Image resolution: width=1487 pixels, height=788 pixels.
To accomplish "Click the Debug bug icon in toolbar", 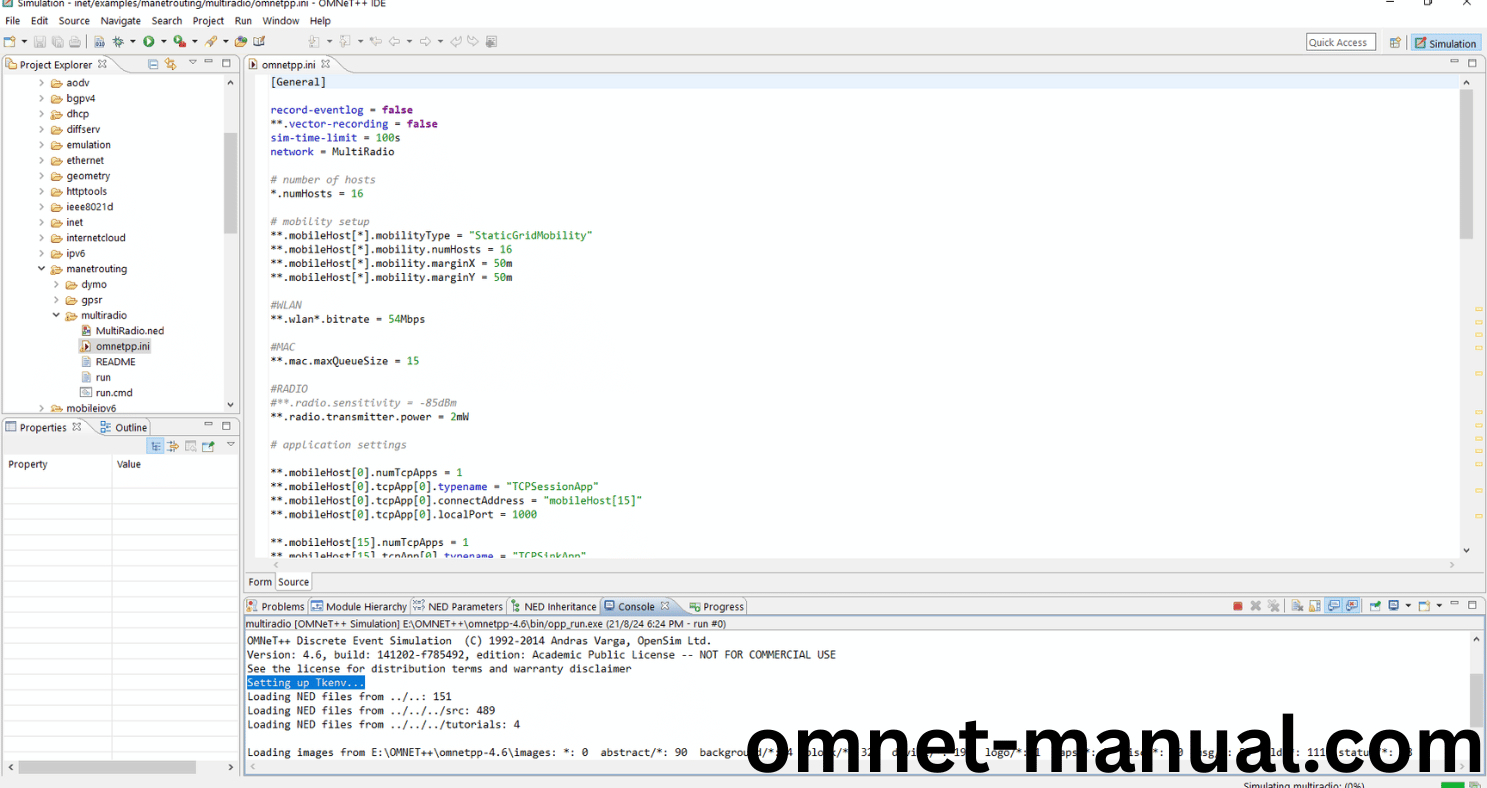I will 118,42.
